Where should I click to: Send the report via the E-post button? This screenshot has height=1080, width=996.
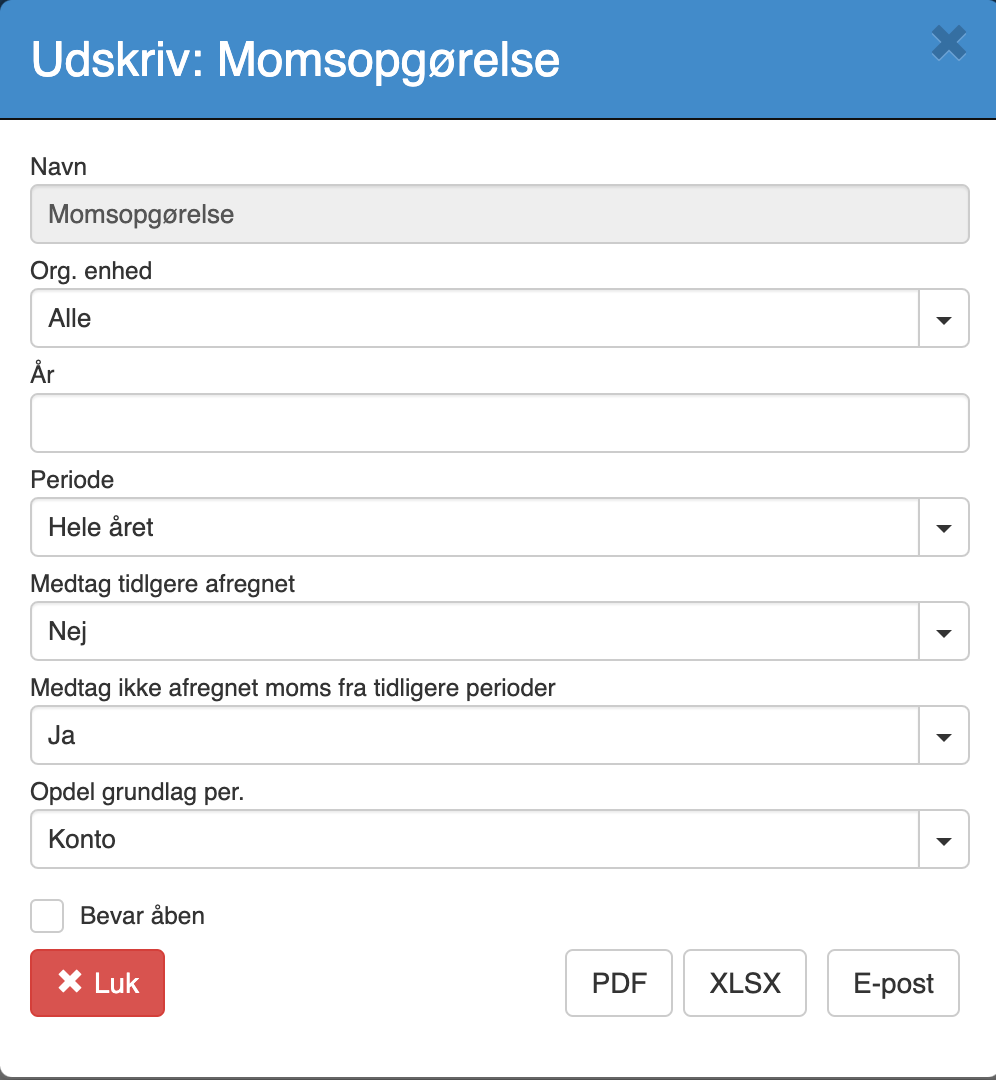[x=893, y=983]
